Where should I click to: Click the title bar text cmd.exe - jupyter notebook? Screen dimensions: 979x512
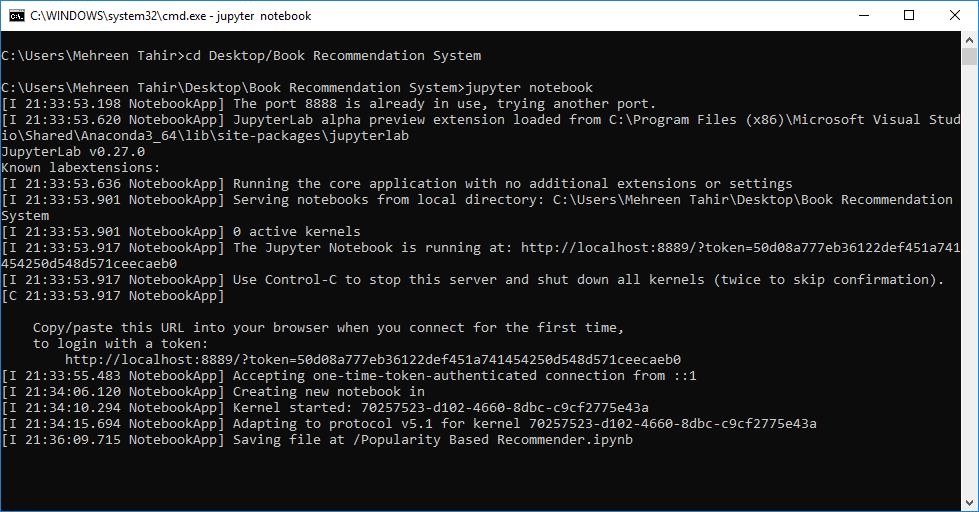coord(170,16)
